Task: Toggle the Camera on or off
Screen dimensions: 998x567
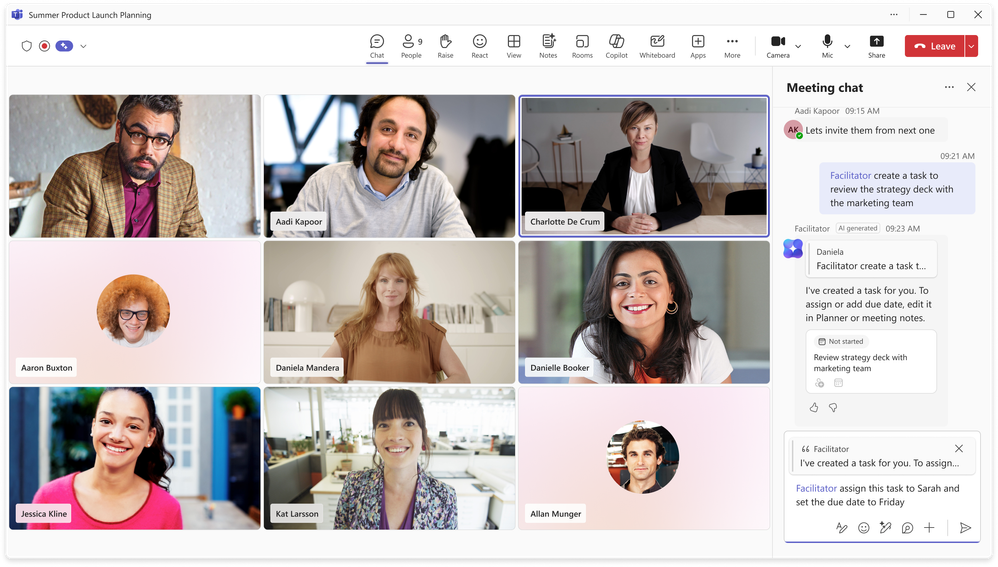Action: pyautogui.click(x=778, y=46)
